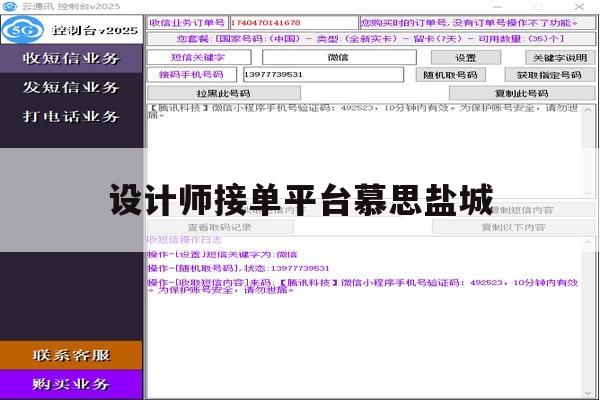
Task: Click the 短信关键字 label
Action: tap(199, 57)
